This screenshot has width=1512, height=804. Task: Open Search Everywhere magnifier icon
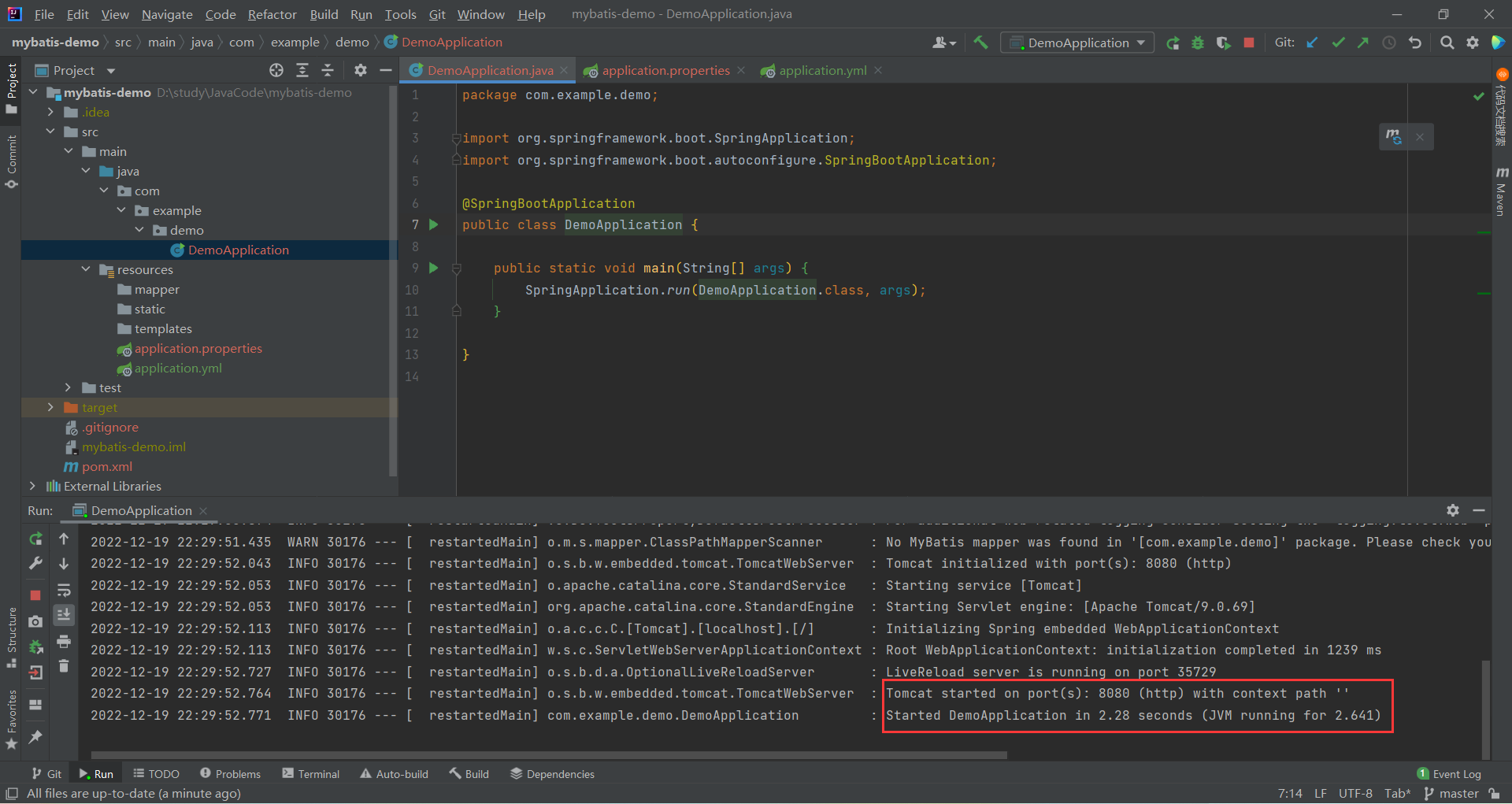point(1447,43)
